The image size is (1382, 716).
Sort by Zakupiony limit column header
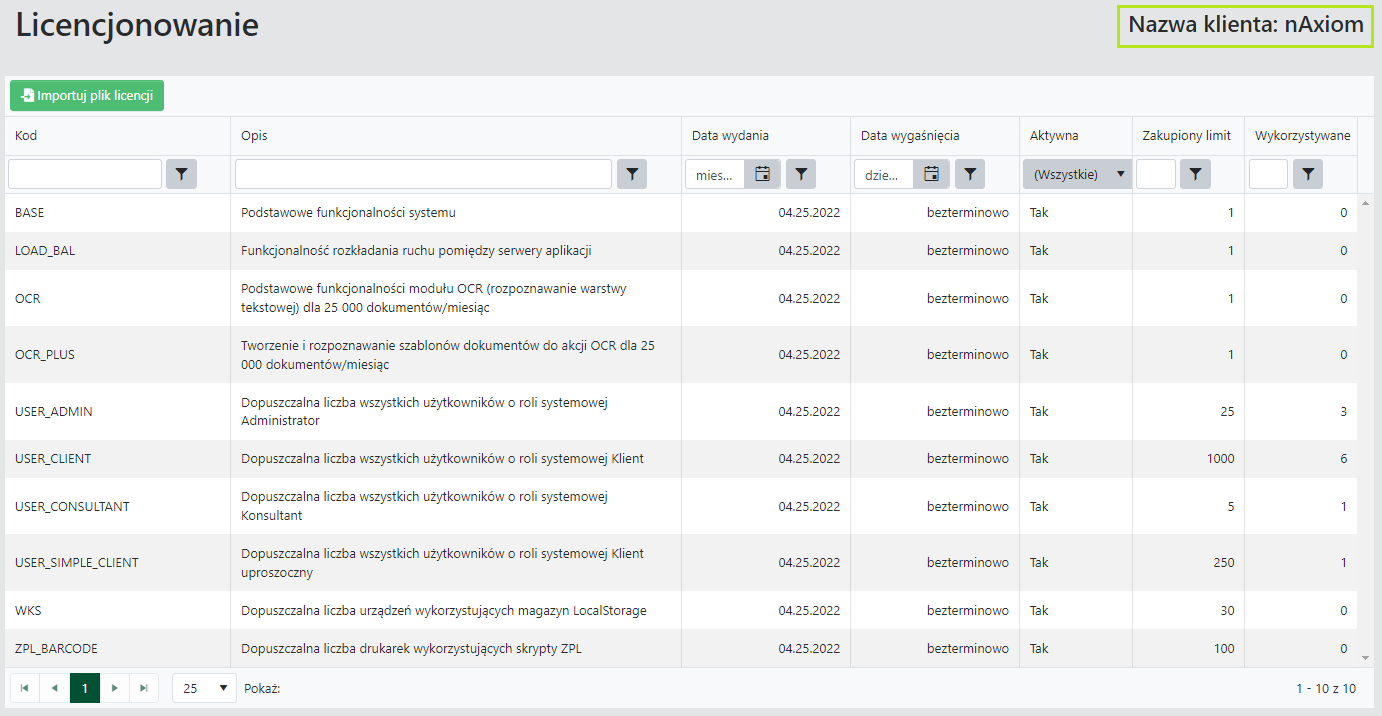[1186, 136]
